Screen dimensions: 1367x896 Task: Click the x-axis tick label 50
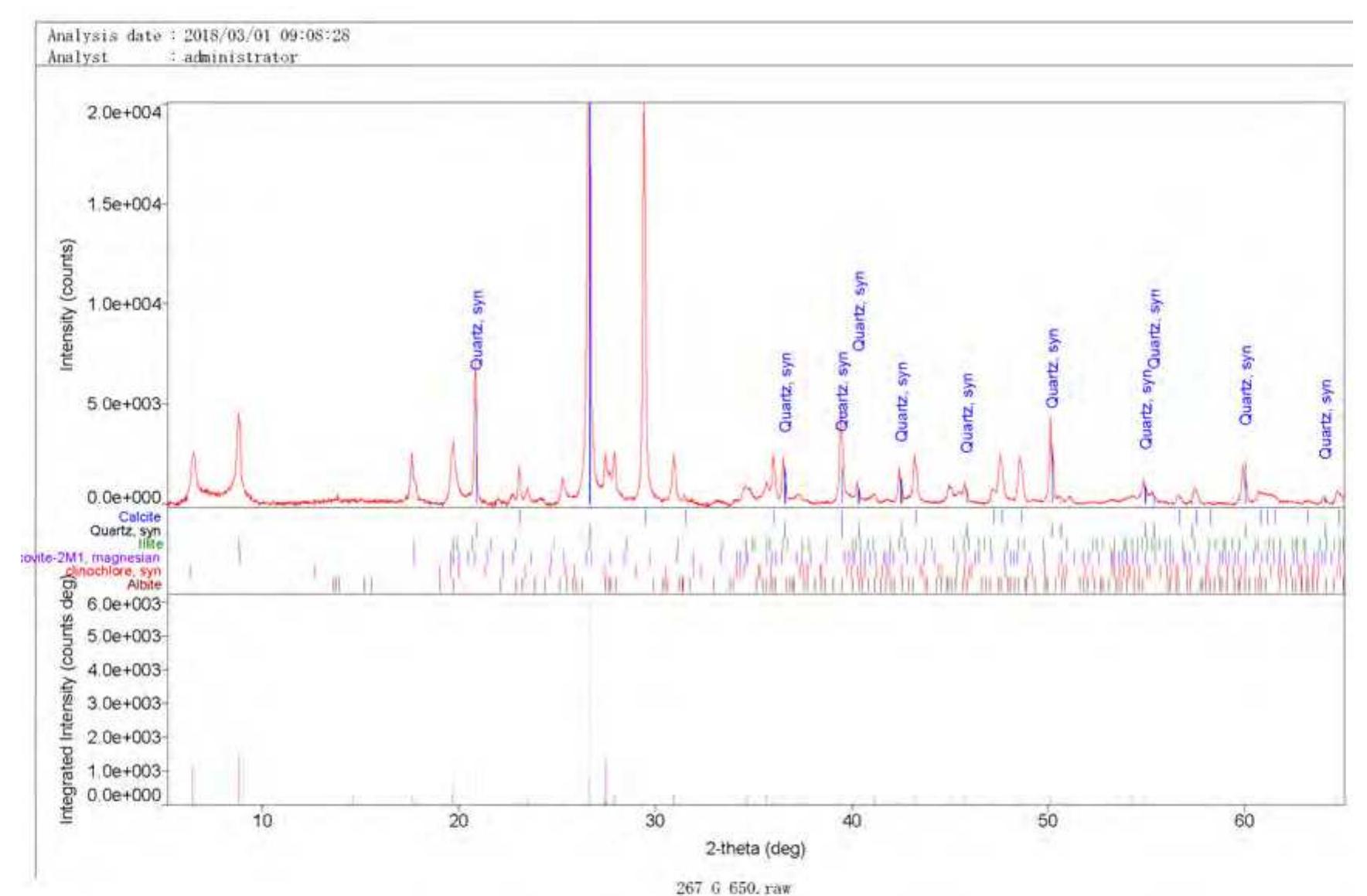pyautogui.click(x=1048, y=820)
